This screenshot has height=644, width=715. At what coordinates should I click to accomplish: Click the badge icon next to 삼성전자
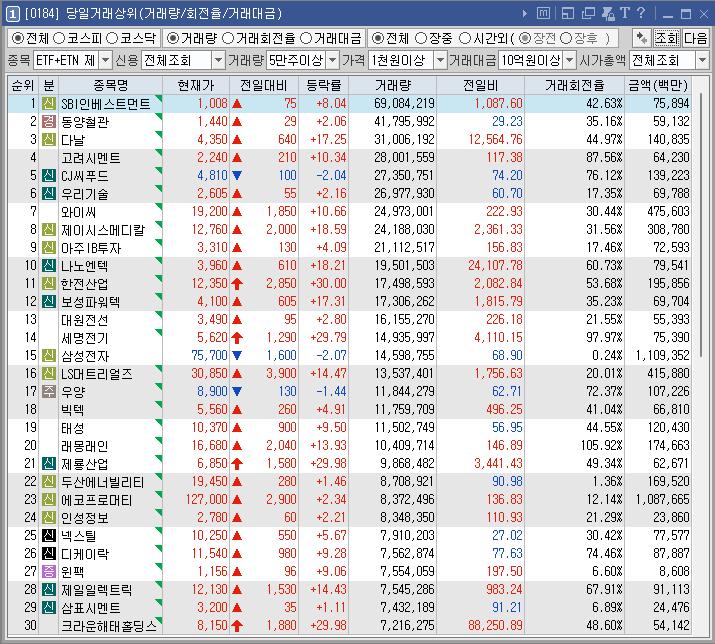(x=49, y=355)
